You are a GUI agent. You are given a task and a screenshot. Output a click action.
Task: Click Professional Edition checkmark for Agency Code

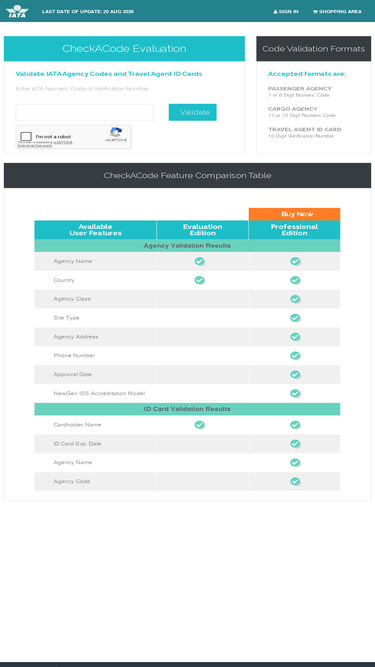(295, 482)
